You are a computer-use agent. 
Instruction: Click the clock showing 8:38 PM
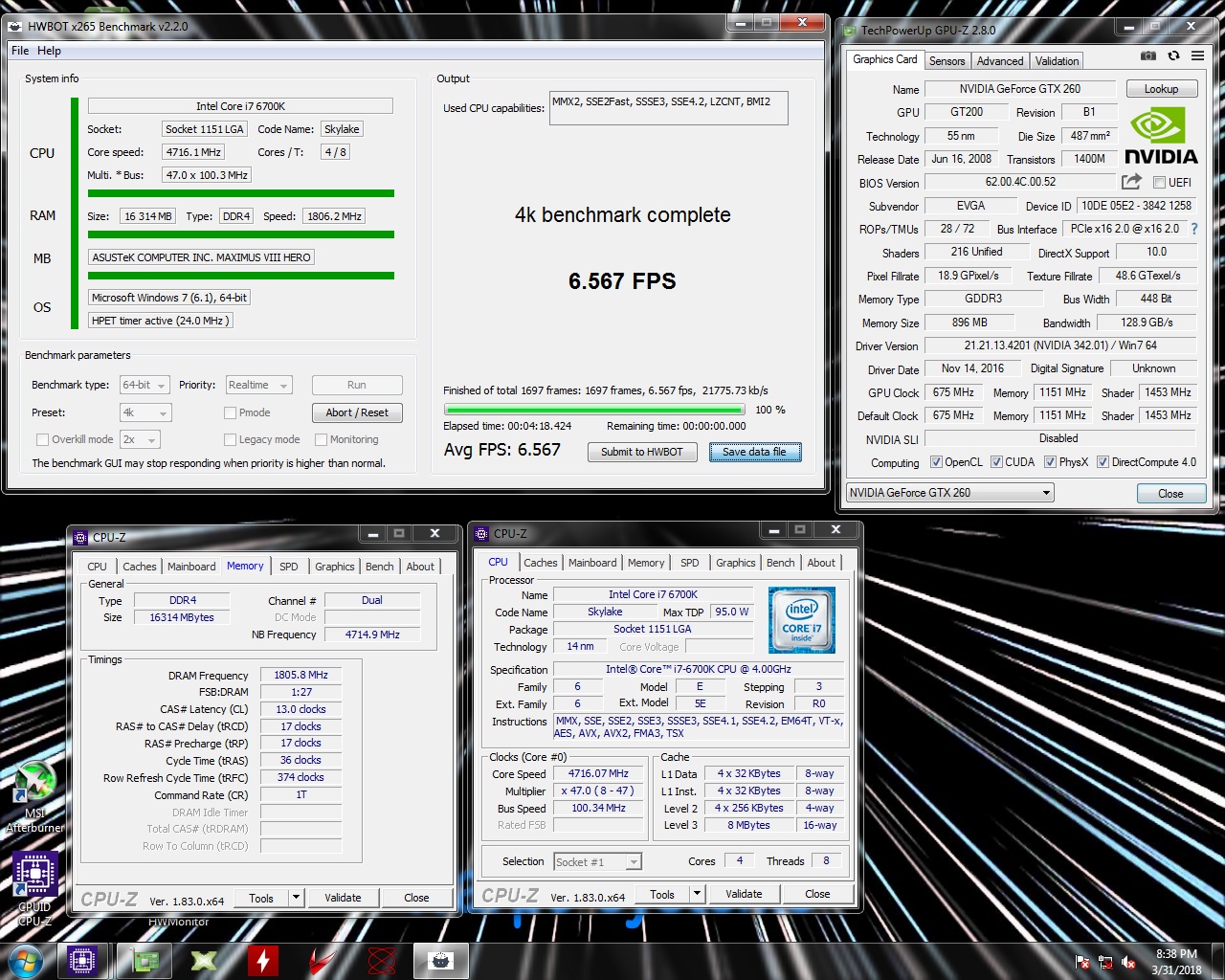point(1176,954)
